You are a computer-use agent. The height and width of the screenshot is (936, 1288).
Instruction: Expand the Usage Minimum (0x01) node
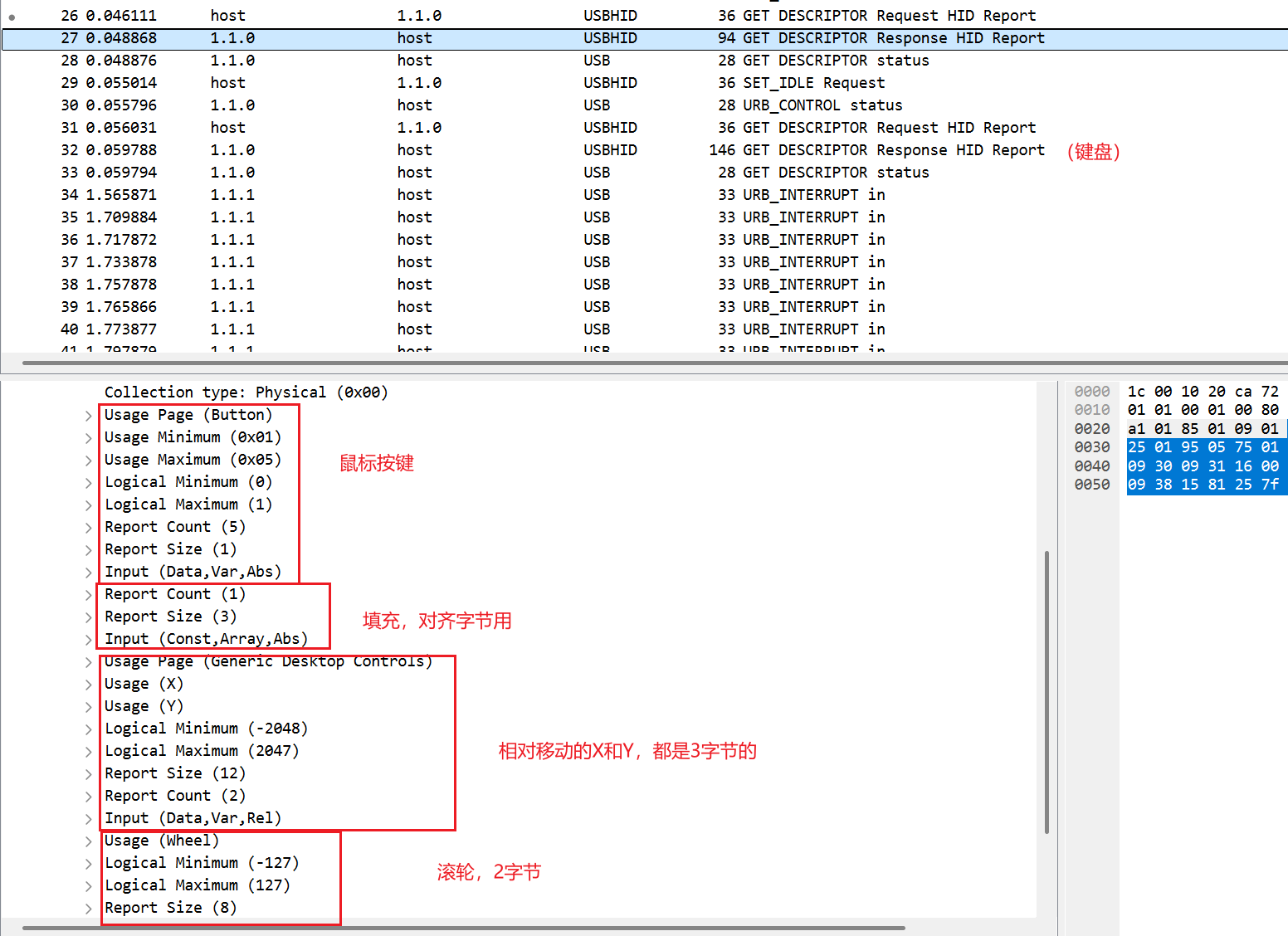88,438
